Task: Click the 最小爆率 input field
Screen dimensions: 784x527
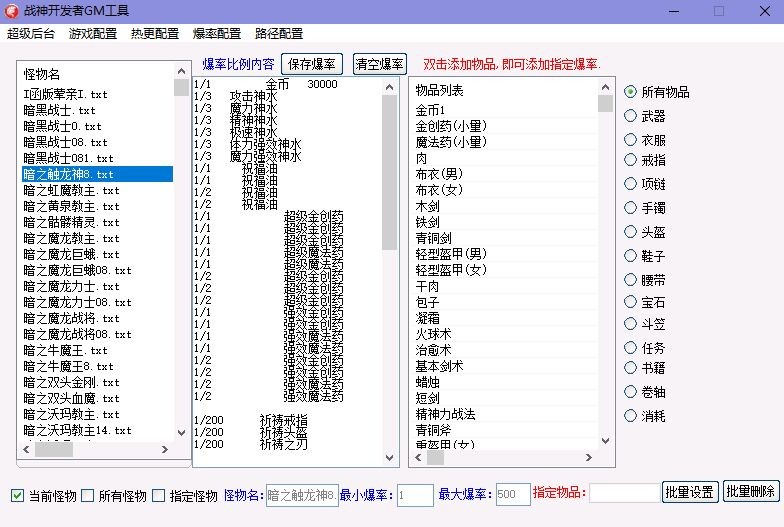Action: (x=415, y=495)
